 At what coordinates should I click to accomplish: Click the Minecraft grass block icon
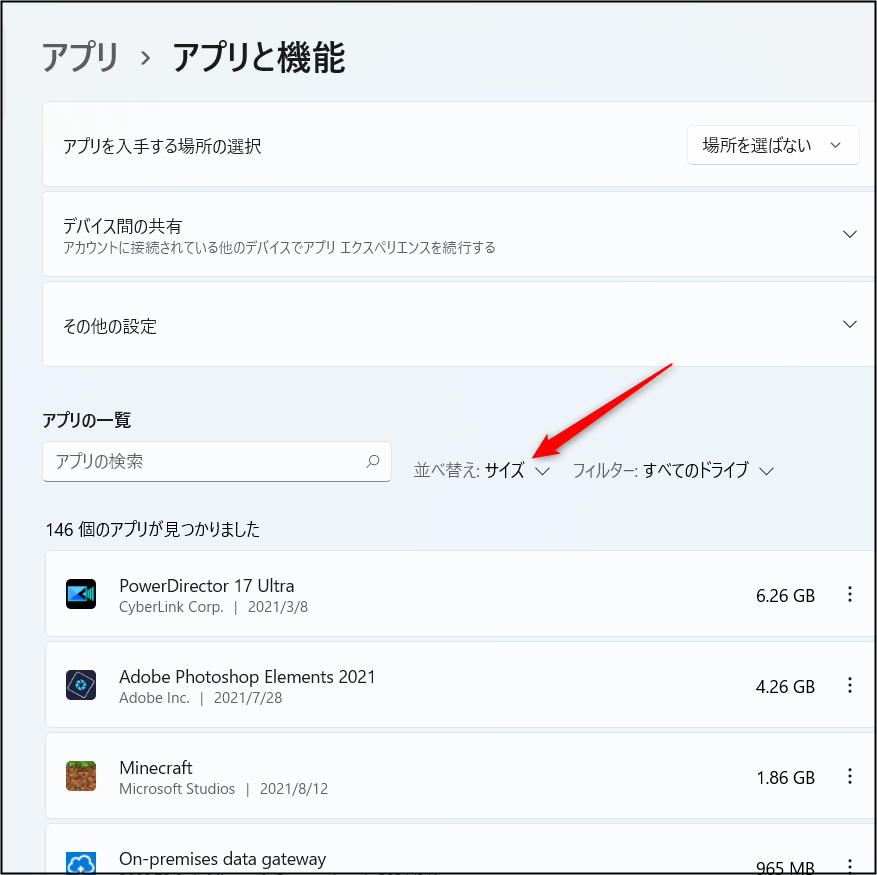pyautogui.click(x=81, y=776)
